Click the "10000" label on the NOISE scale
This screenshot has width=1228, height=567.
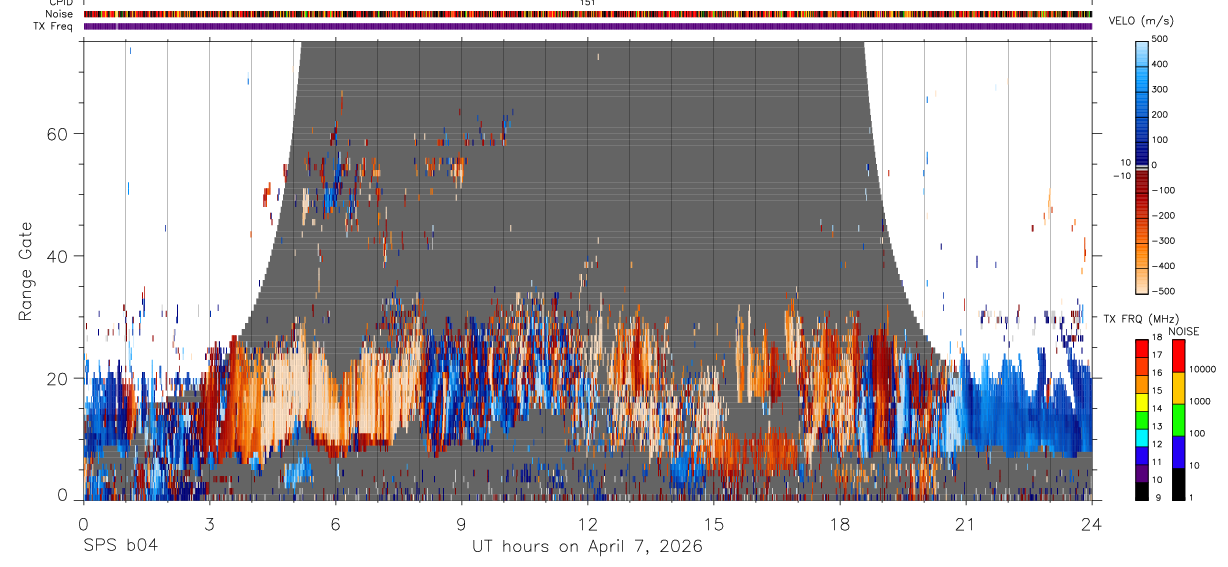(x=1202, y=369)
